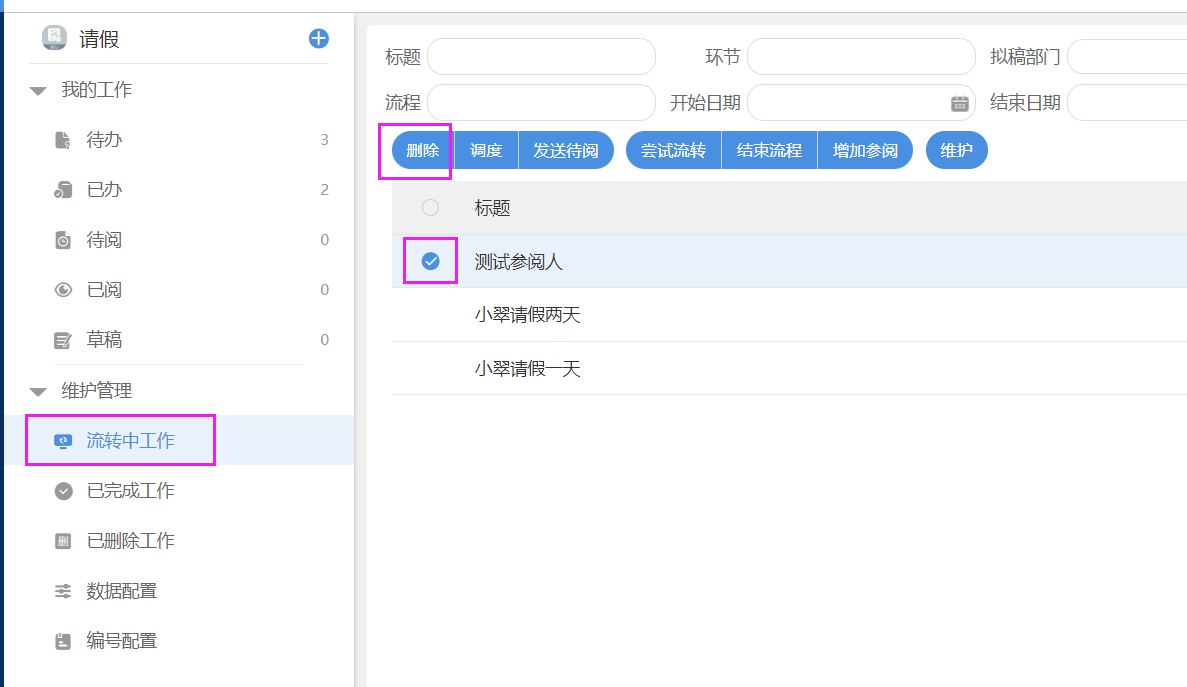The image size is (1187, 687).
Task: Click the 已完成工作 checkmark icon
Action: (x=64, y=491)
